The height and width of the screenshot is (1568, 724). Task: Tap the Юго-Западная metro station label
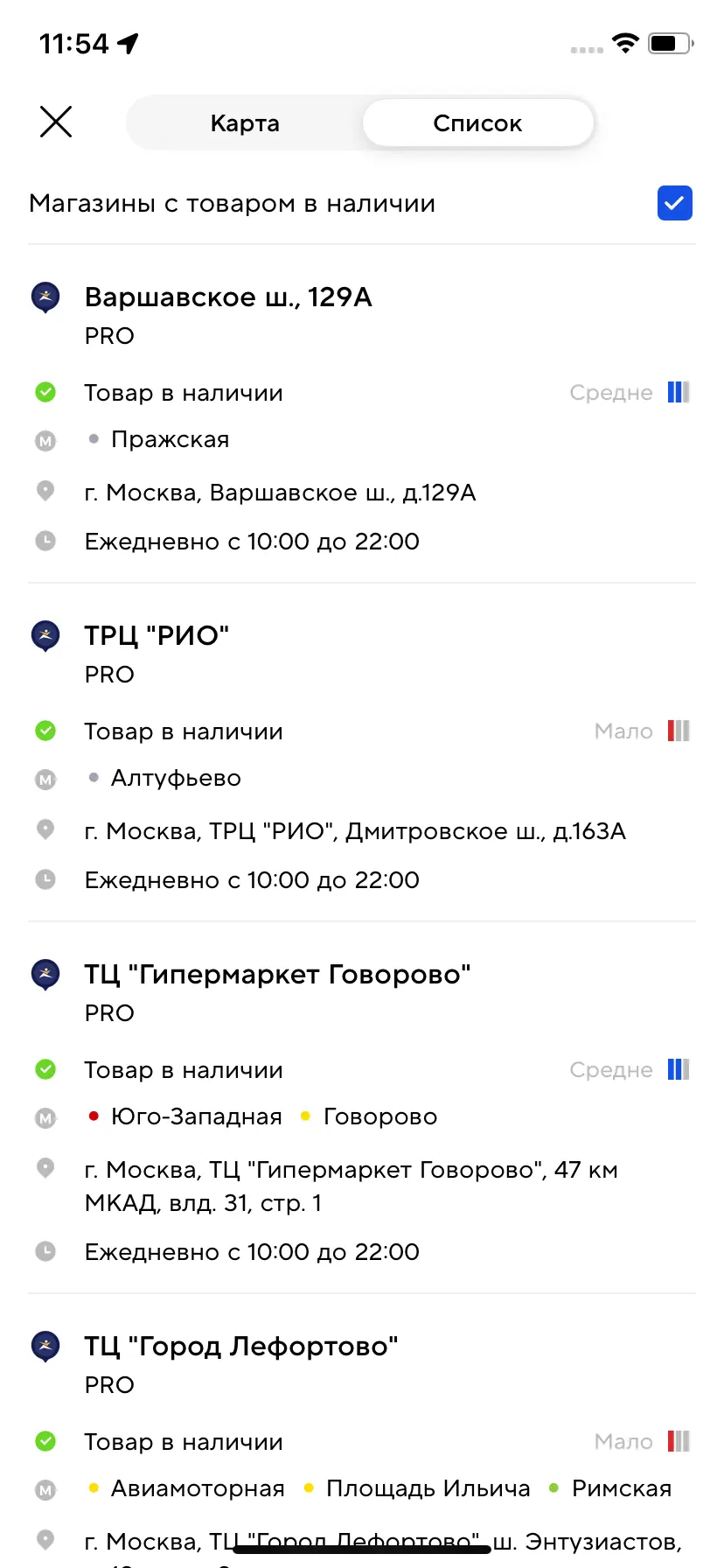[x=196, y=1116]
